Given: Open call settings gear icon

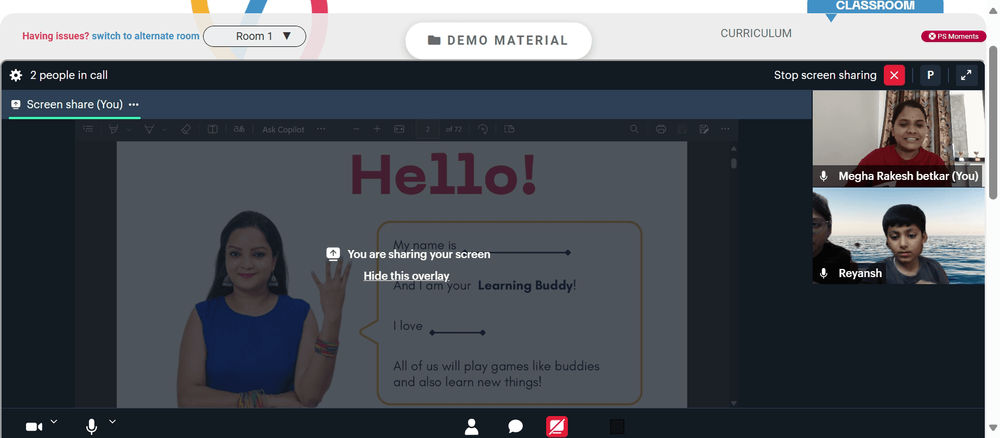Looking at the screenshot, I should tap(16, 75).
